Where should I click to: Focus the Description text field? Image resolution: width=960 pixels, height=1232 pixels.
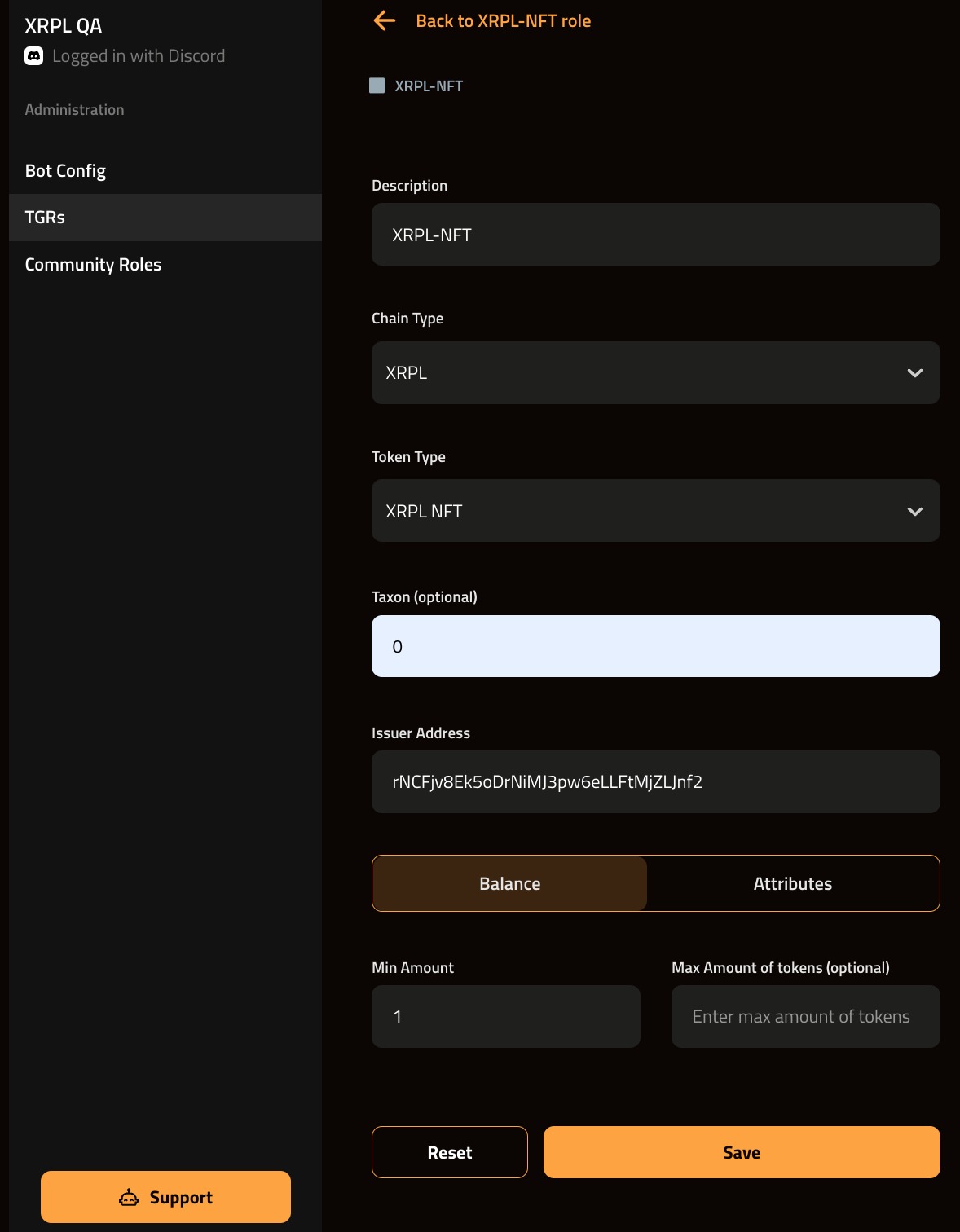tap(655, 235)
